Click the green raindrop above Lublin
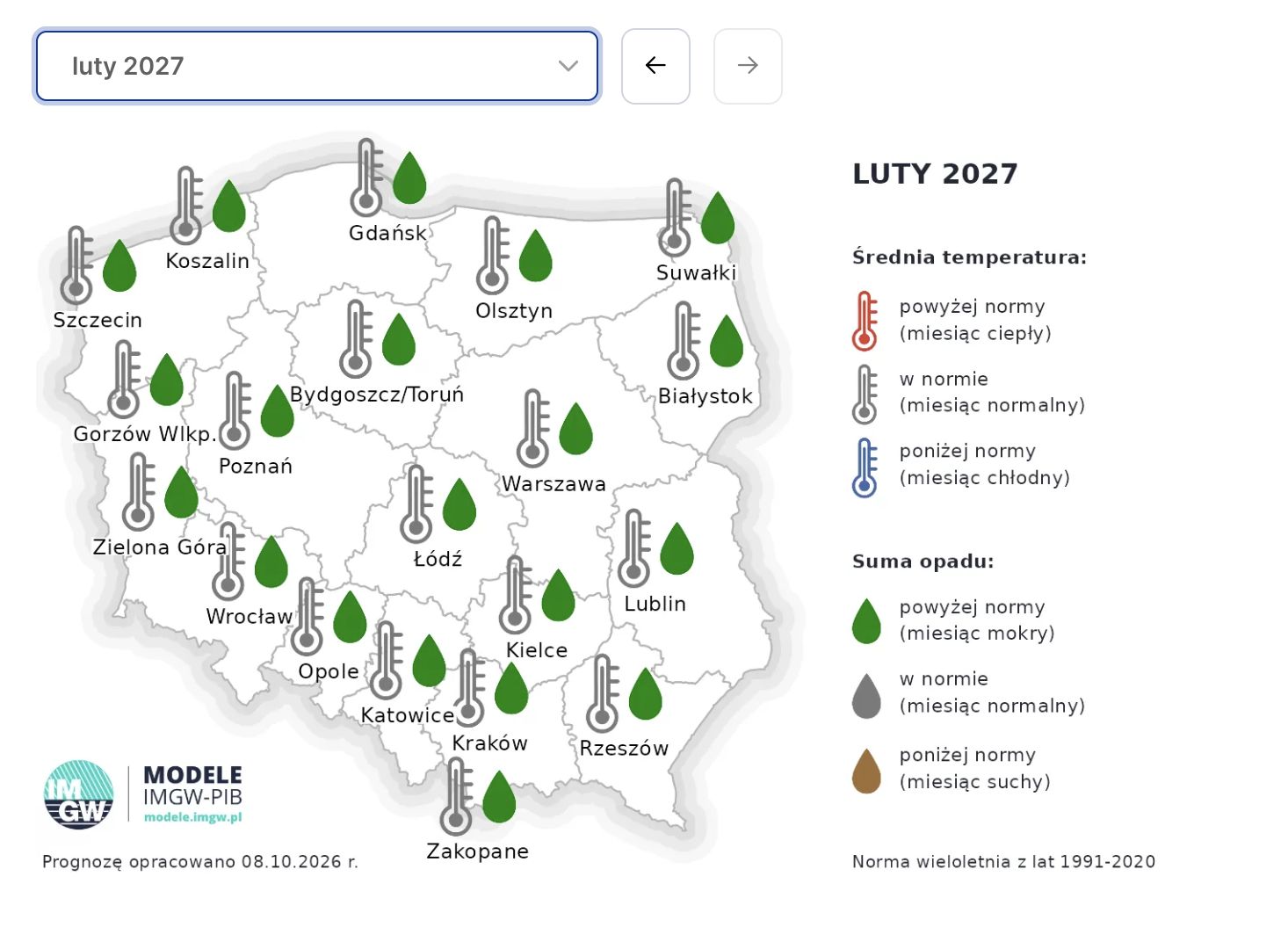 (x=677, y=548)
